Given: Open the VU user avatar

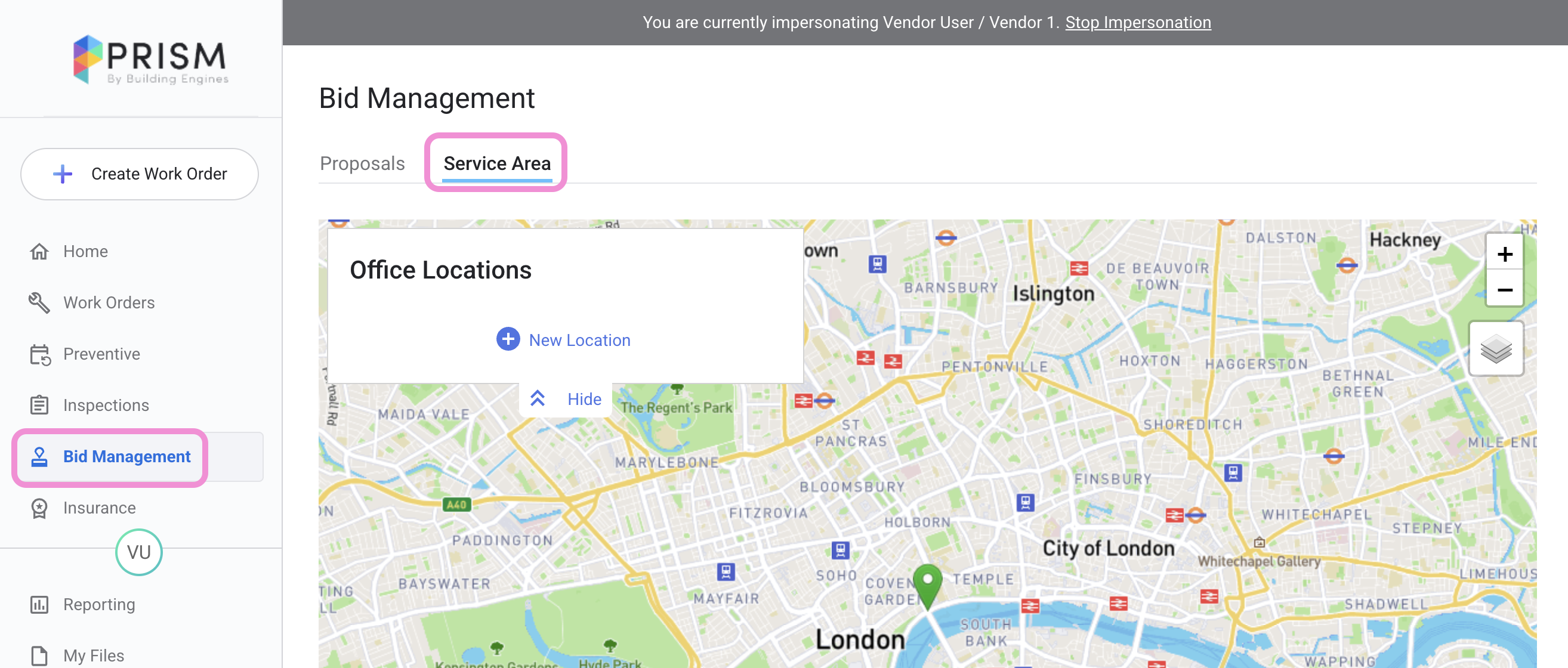Looking at the screenshot, I should coord(139,552).
